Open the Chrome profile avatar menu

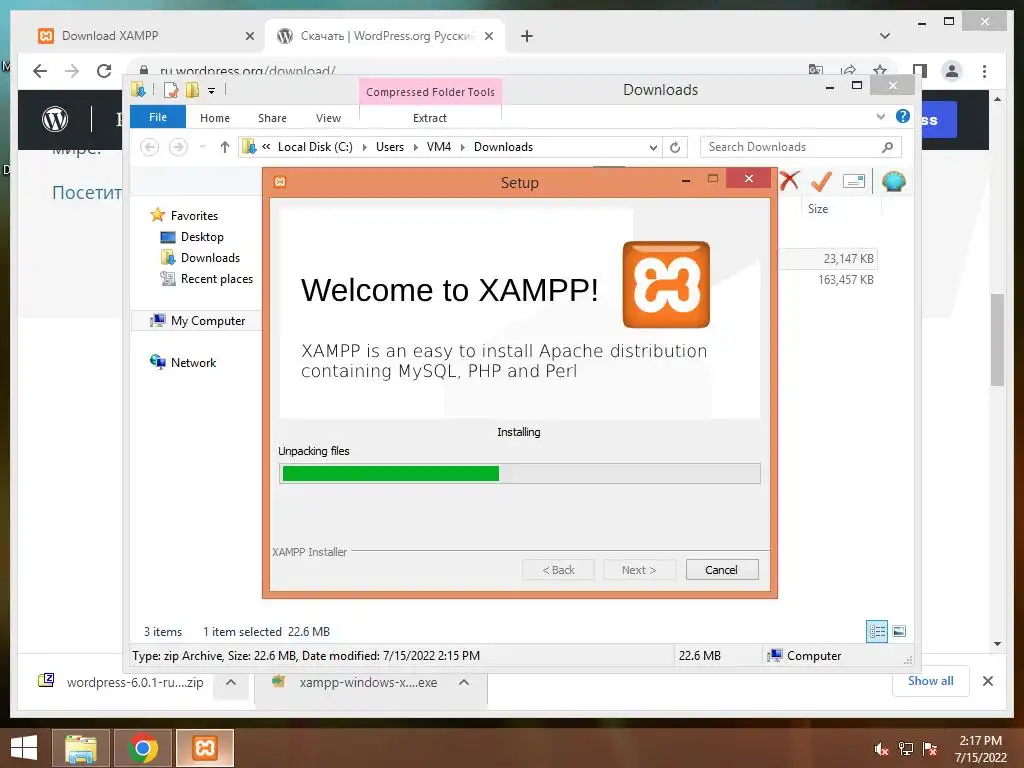952,71
